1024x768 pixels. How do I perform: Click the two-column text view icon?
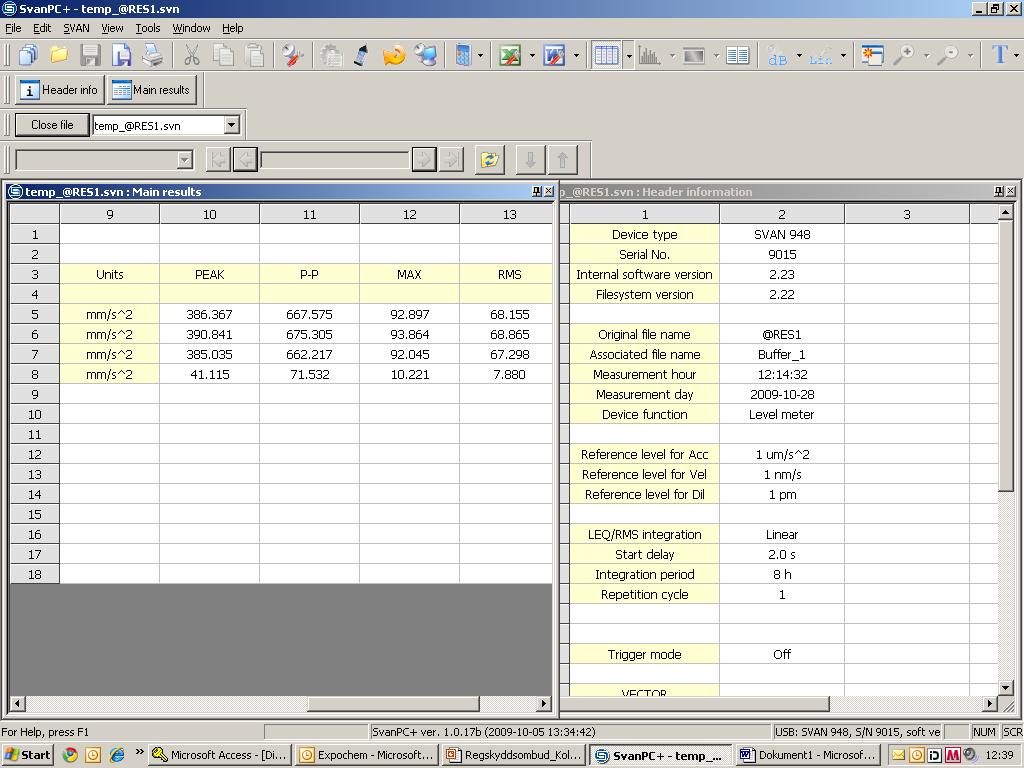(737, 56)
